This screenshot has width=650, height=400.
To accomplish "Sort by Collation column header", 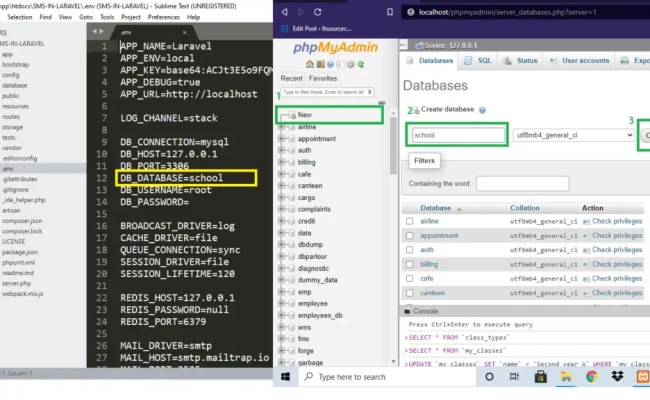I will 525,208.
